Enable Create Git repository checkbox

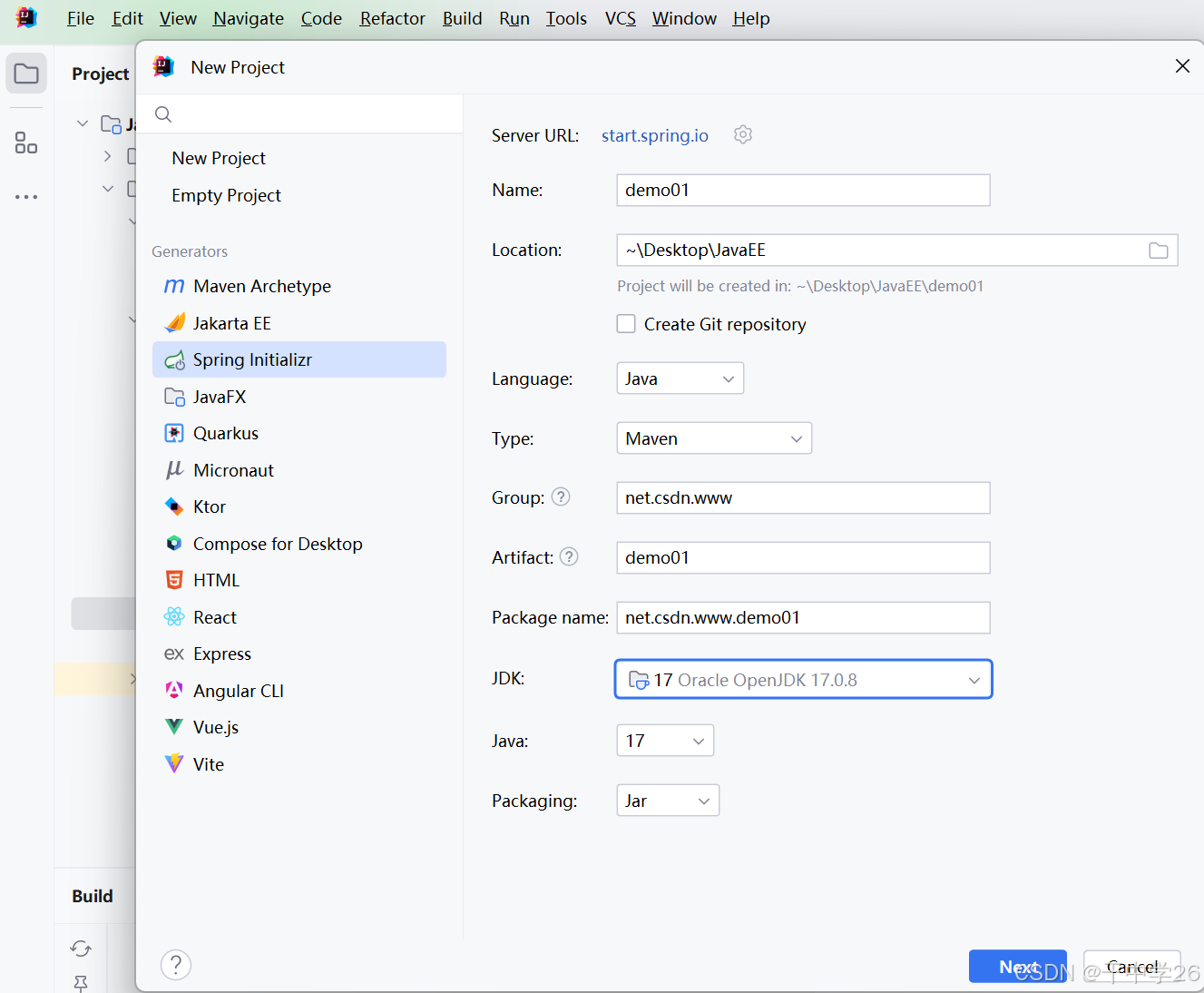pyautogui.click(x=626, y=324)
